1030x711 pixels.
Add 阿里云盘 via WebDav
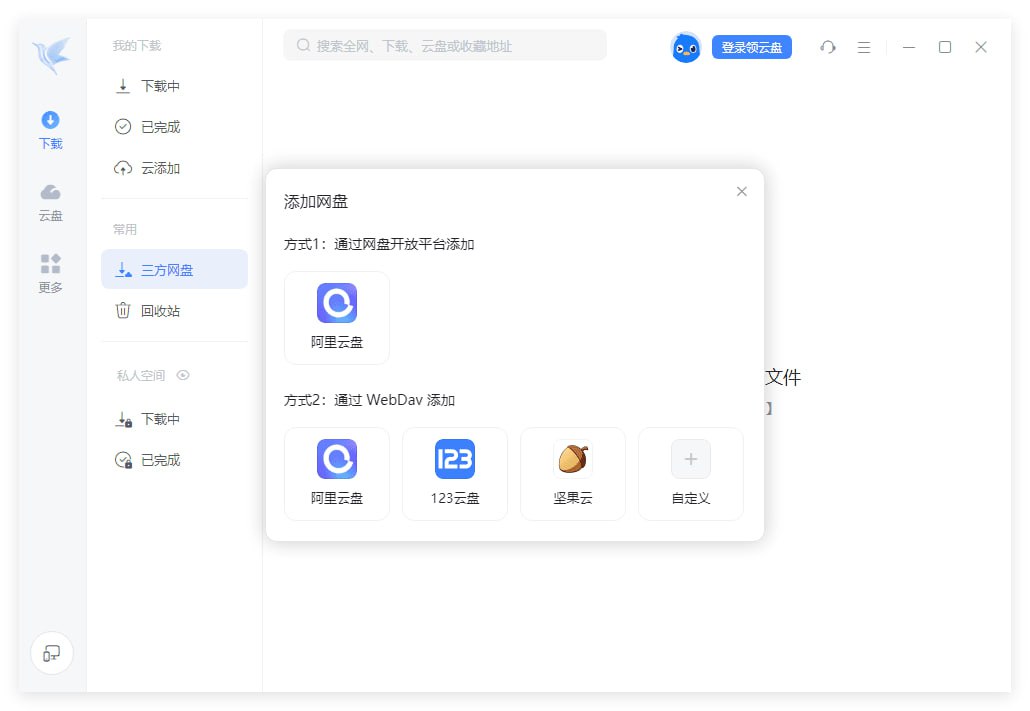(x=336, y=473)
